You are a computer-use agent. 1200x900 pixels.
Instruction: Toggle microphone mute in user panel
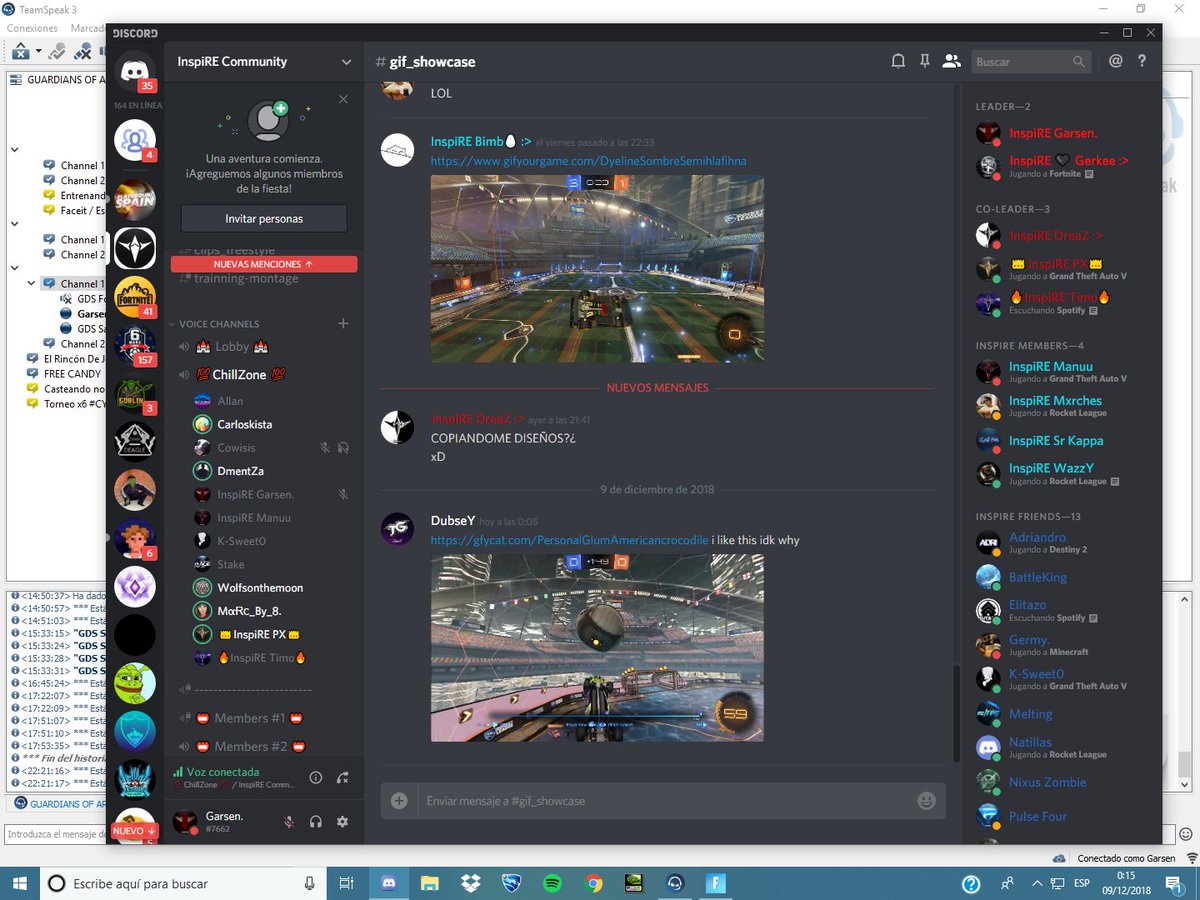[289, 821]
